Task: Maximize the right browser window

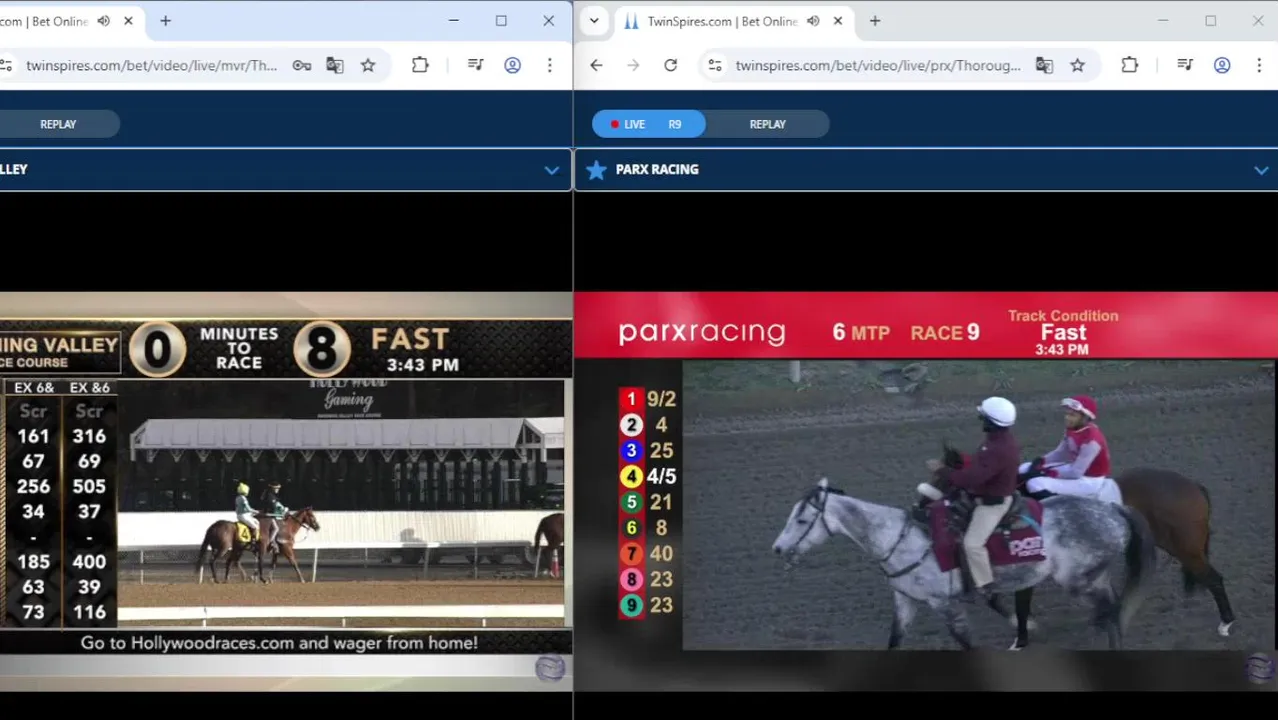Action: click(x=1210, y=21)
